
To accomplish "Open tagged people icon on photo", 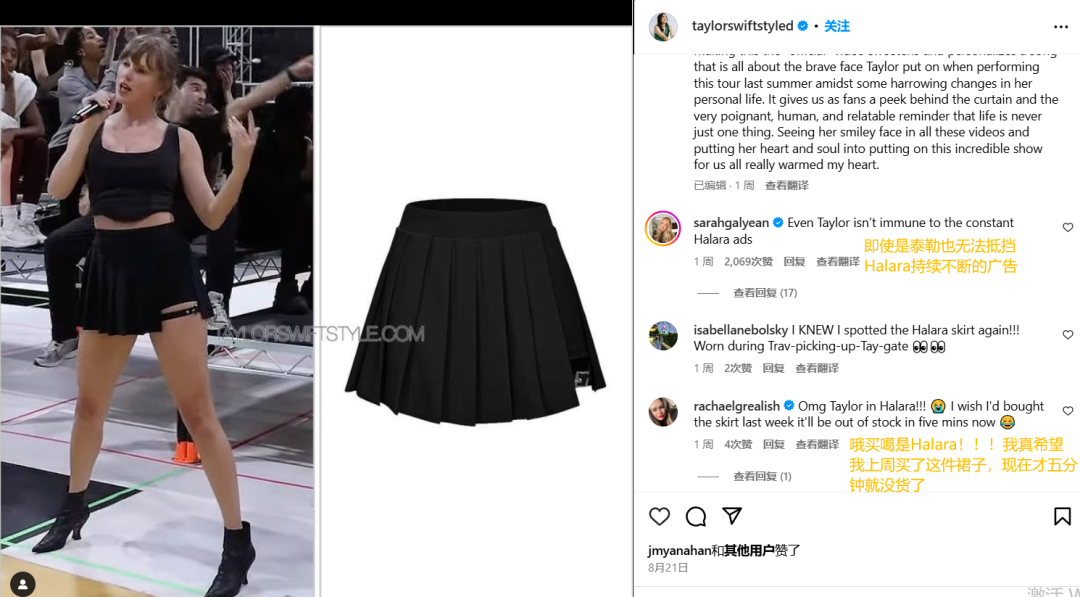I will 23,584.
